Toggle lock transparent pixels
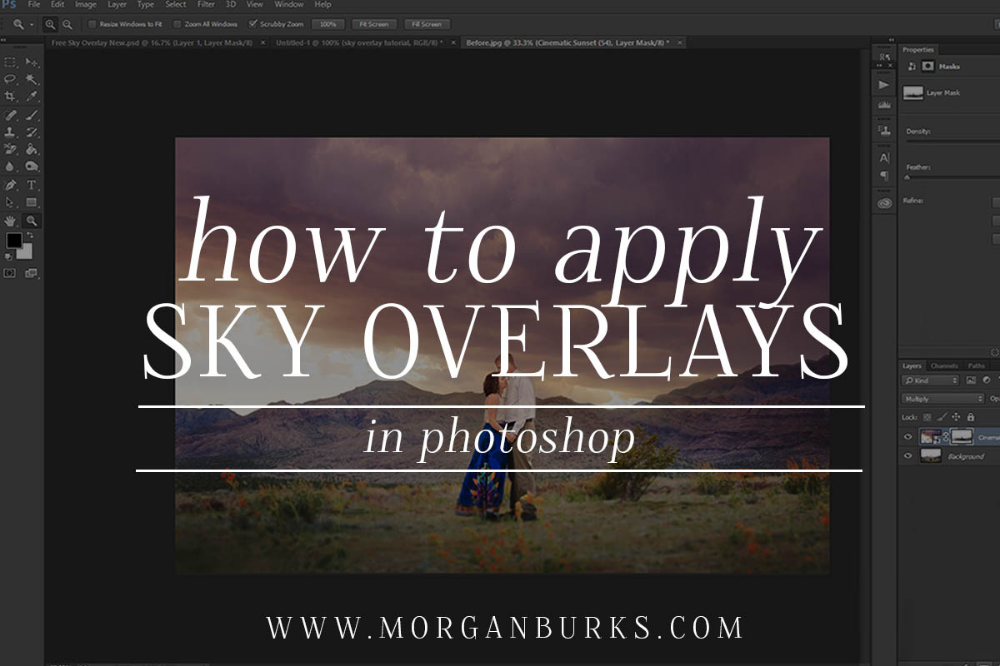1000x666 pixels. [x=927, y=417]
